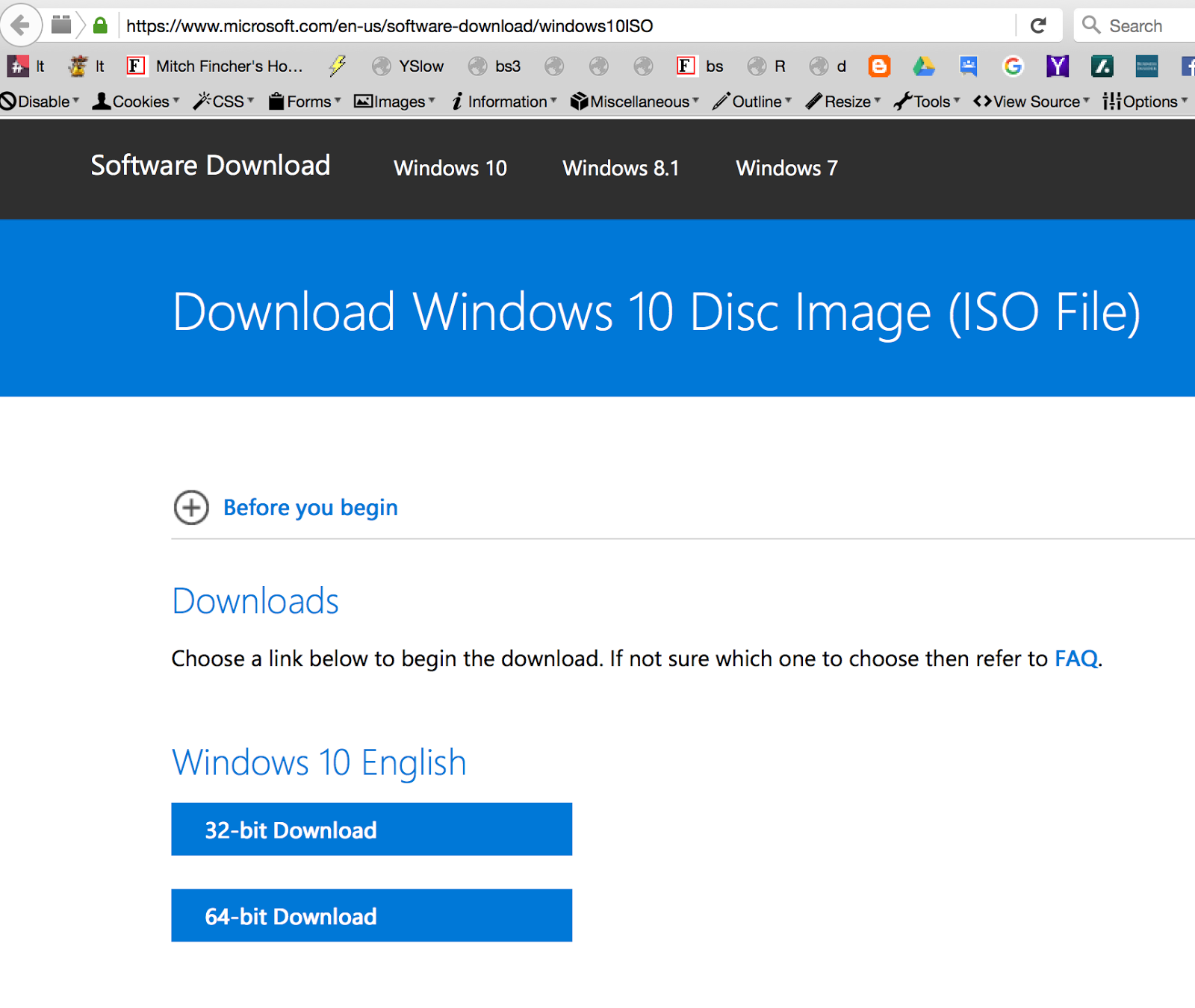Click the Google bookmark icon
This screenshot has width=1195, height=1008.
[x=1013, y=66]
